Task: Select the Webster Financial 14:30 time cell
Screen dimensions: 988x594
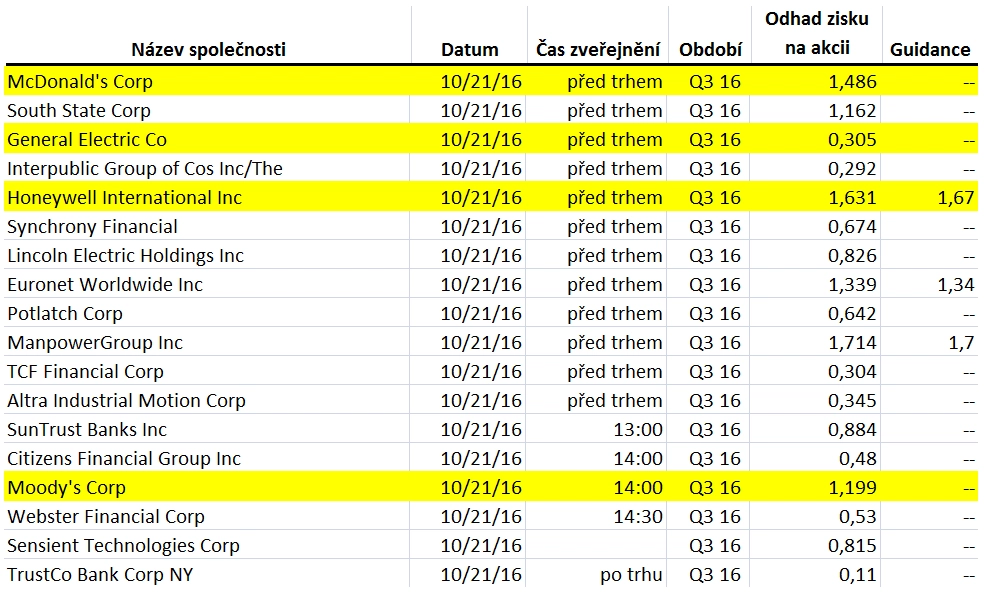Action: 638,517
